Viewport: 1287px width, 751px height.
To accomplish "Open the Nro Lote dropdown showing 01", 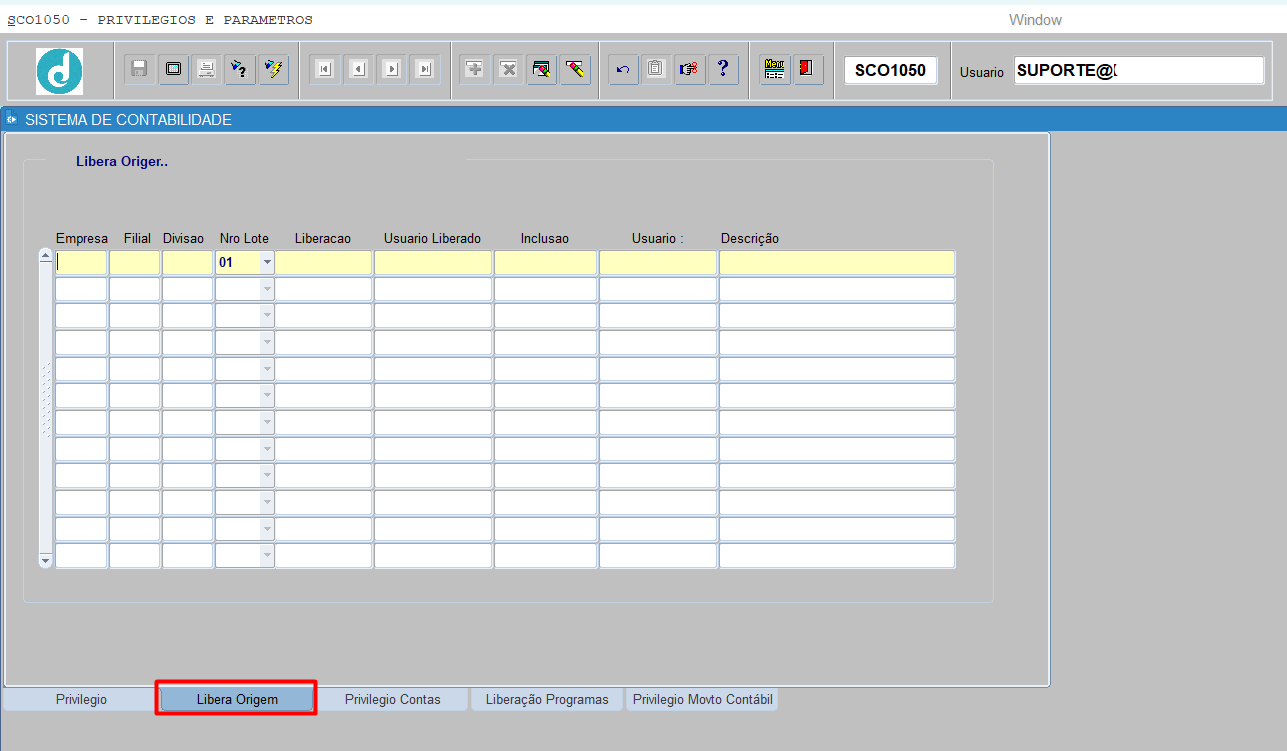I will (x=267, y=262).
